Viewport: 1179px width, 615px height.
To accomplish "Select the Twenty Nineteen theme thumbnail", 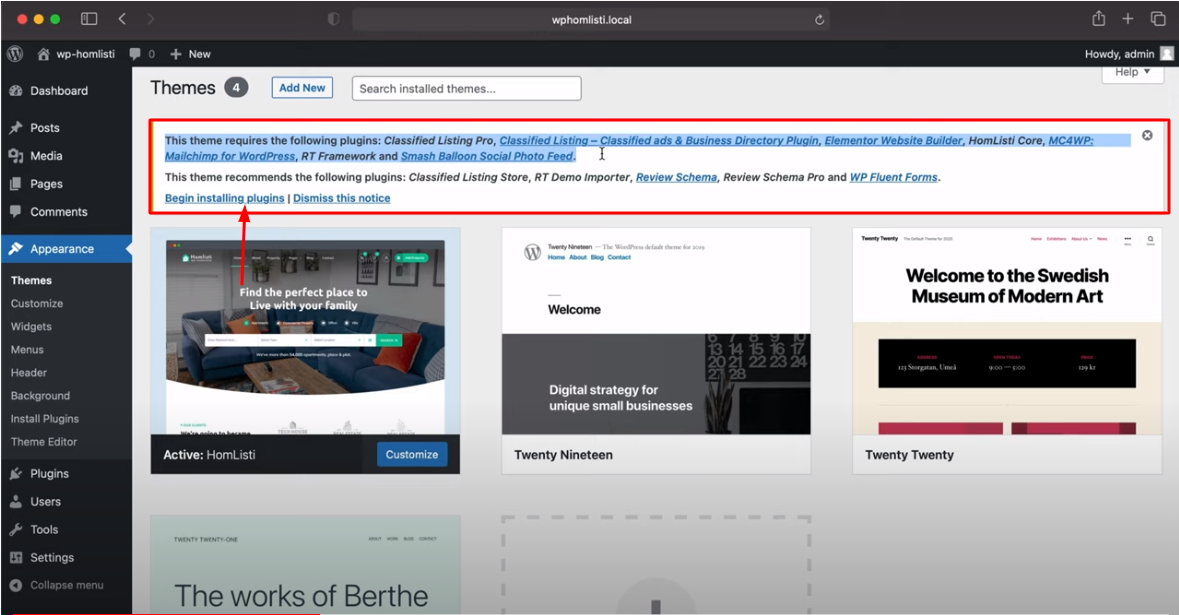I will tap(656, 332).
